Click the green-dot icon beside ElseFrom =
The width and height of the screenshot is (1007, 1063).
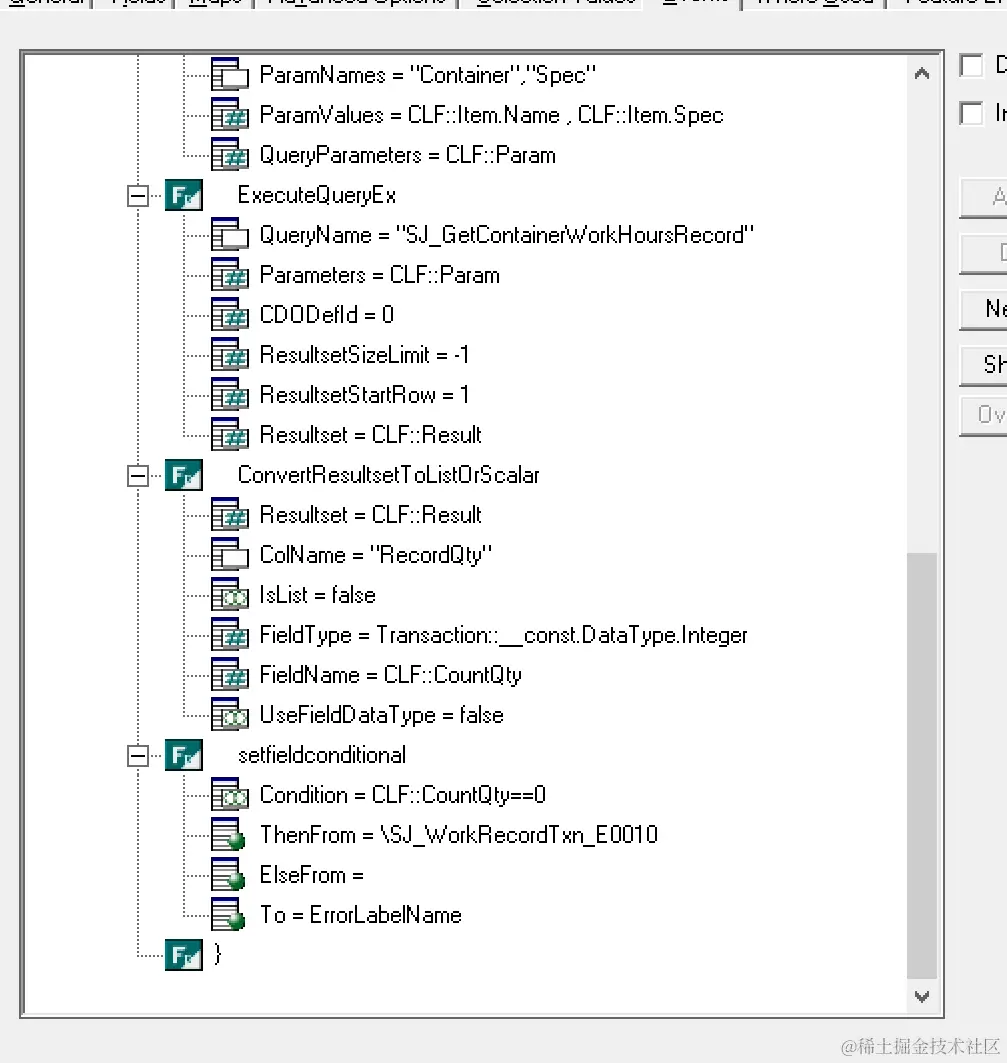click(228, 875)
